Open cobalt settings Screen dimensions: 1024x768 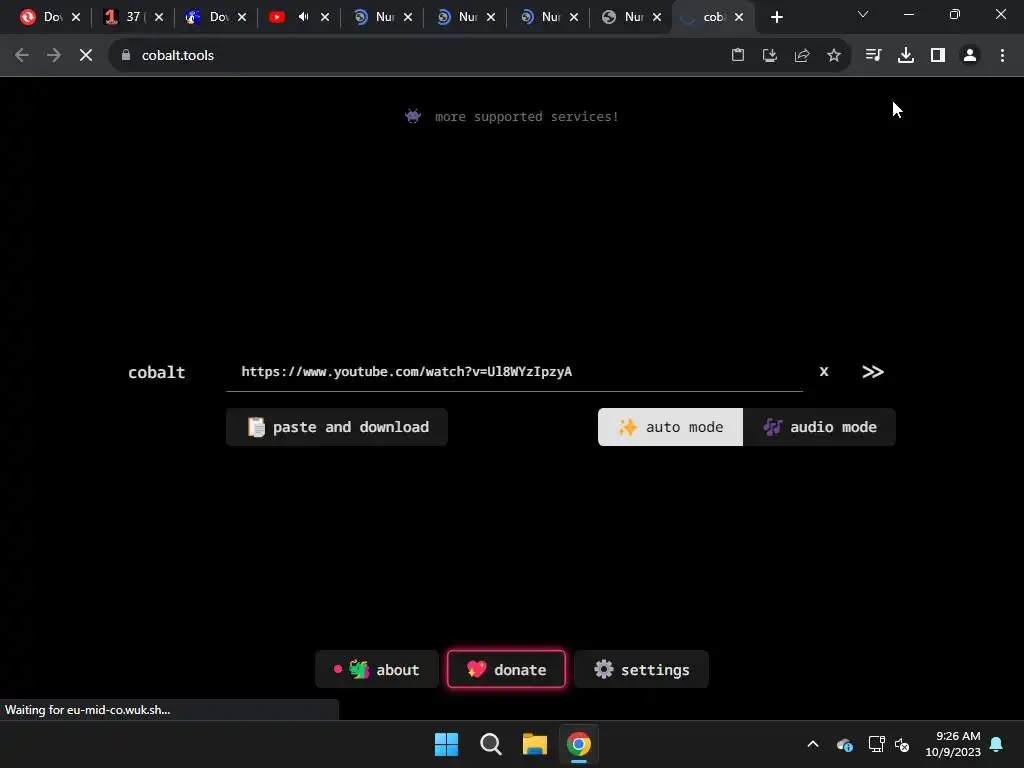[641, 669]
